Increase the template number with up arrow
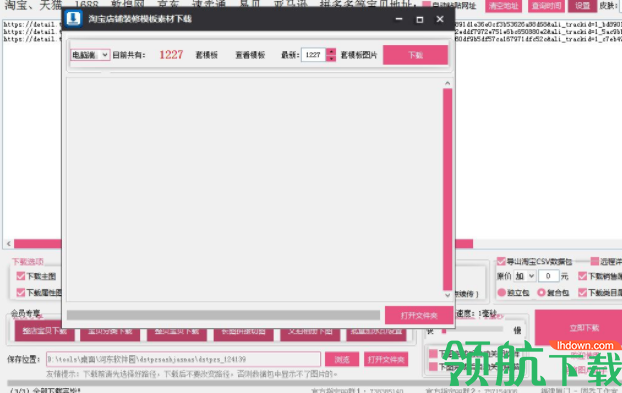This screenshot has height=393, width=622. [331, 52]
